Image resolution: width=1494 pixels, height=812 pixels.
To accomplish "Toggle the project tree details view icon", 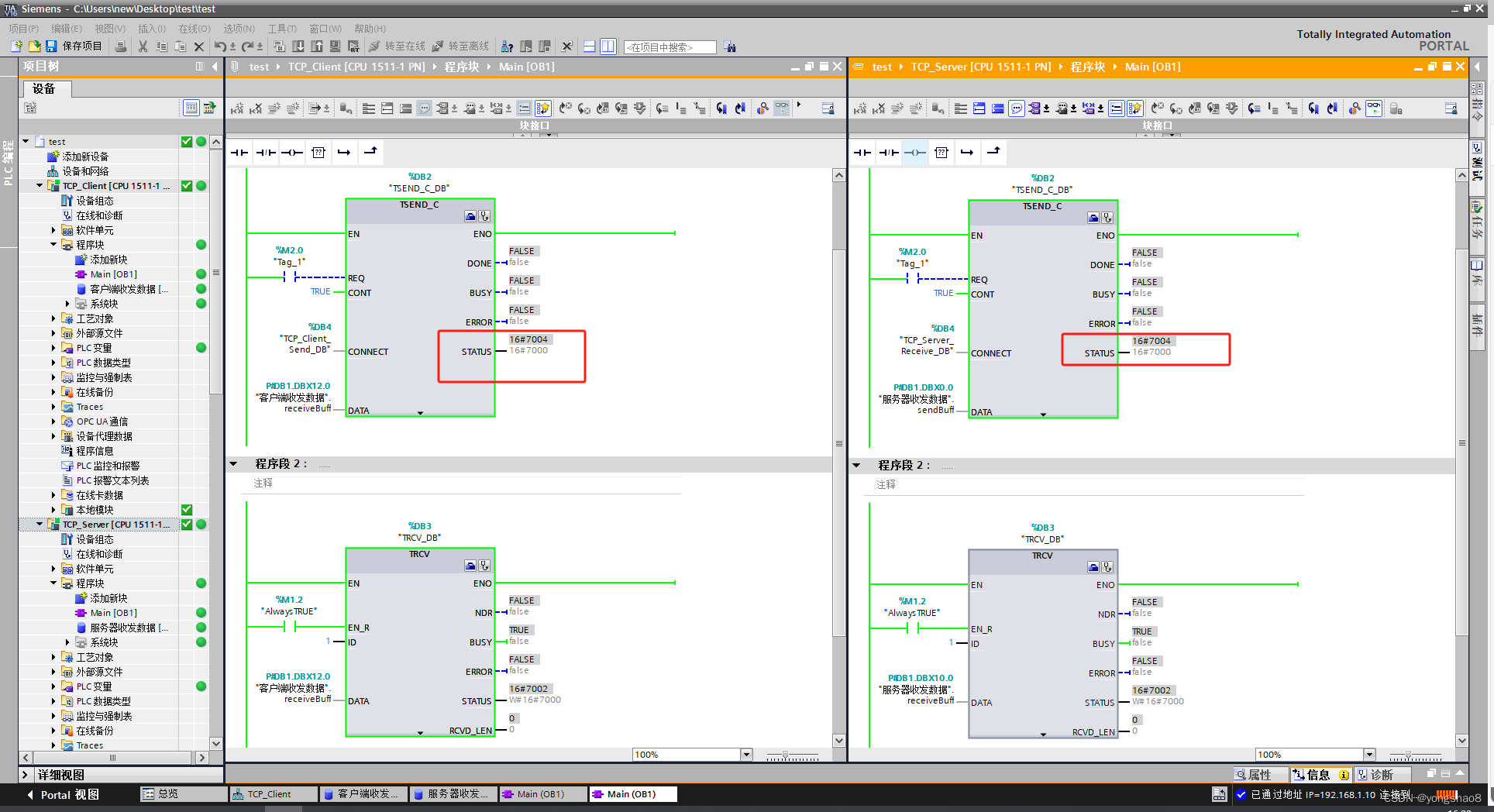I will (191, 108).
